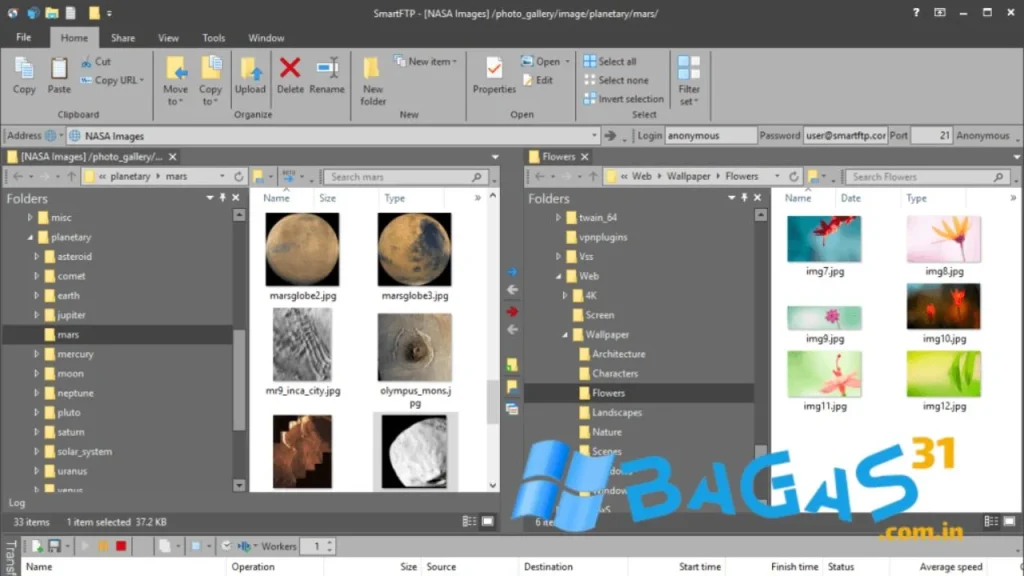Expand the jupiter folder in the tree
Viewport: 1024px width, 576px height.
point(37,315)
